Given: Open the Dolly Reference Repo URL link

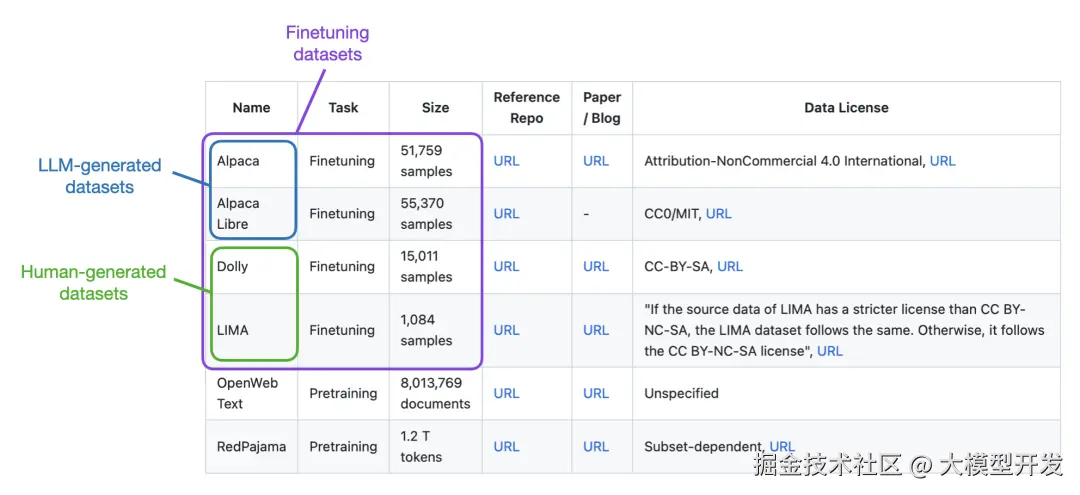Looking at the screenshot, I should pos(506,267).
